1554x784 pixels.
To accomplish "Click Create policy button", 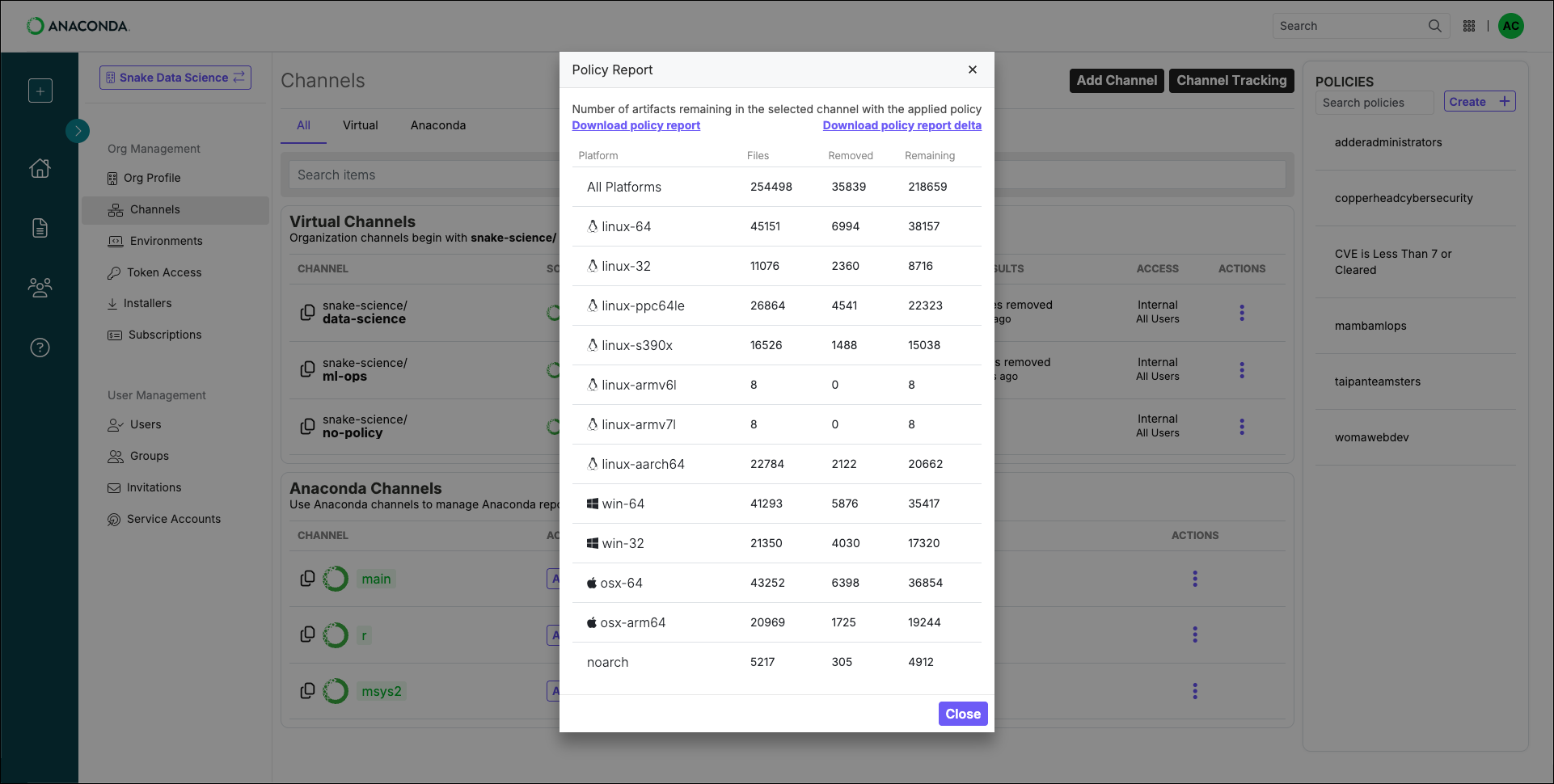I will click(1480, 102).
